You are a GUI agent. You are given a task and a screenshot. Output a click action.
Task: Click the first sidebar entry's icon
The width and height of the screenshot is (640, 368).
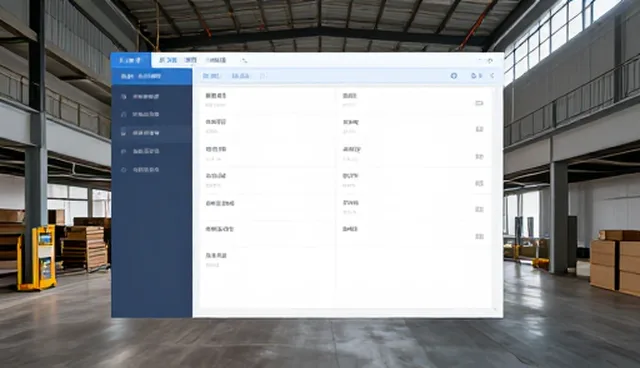[124, 97]
